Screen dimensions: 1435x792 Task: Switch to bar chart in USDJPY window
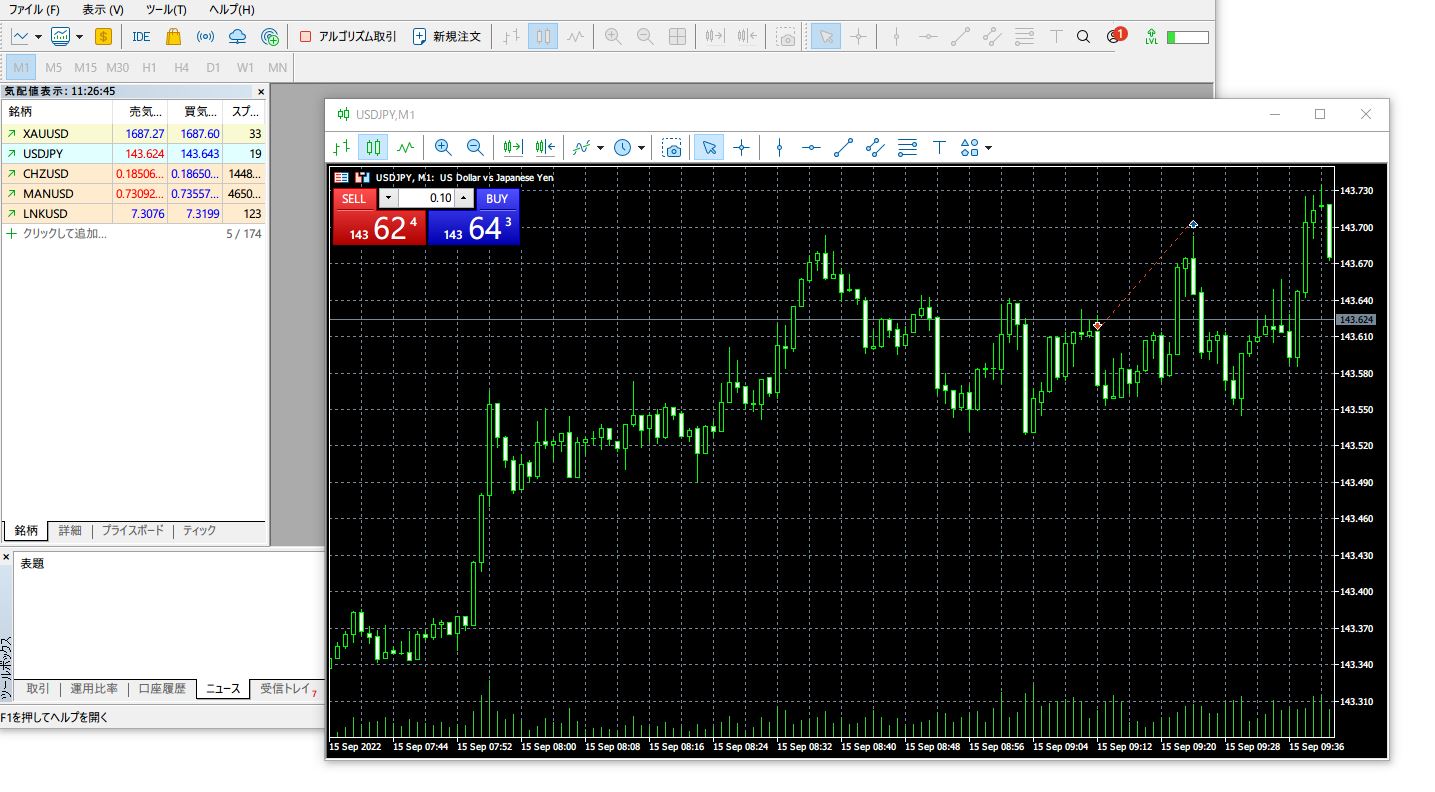(342, 148)
